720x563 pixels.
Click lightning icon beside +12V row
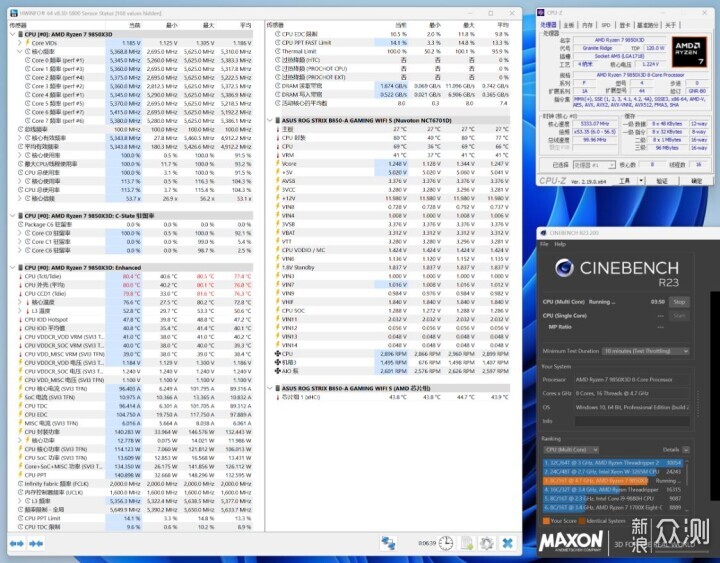277,198
